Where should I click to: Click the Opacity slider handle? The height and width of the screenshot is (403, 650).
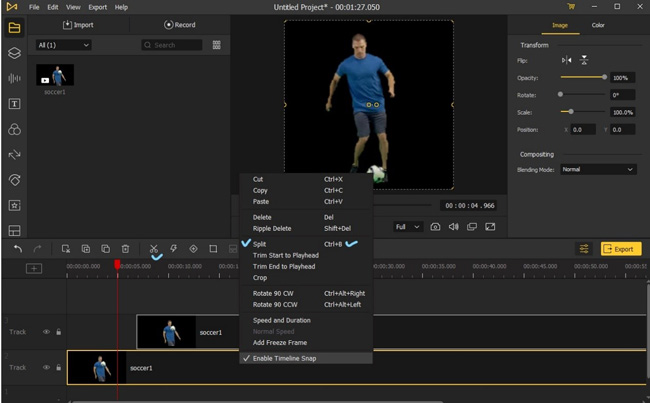pos(604,77)
